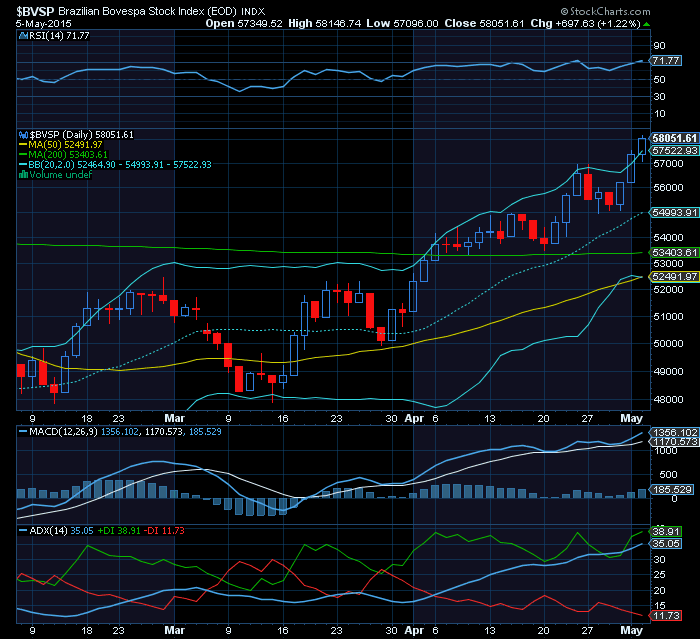The height and width of the screenshot is (639, 700).
Task: Click the green up-triangle change indicator
Action: click(x=646, y=24)
